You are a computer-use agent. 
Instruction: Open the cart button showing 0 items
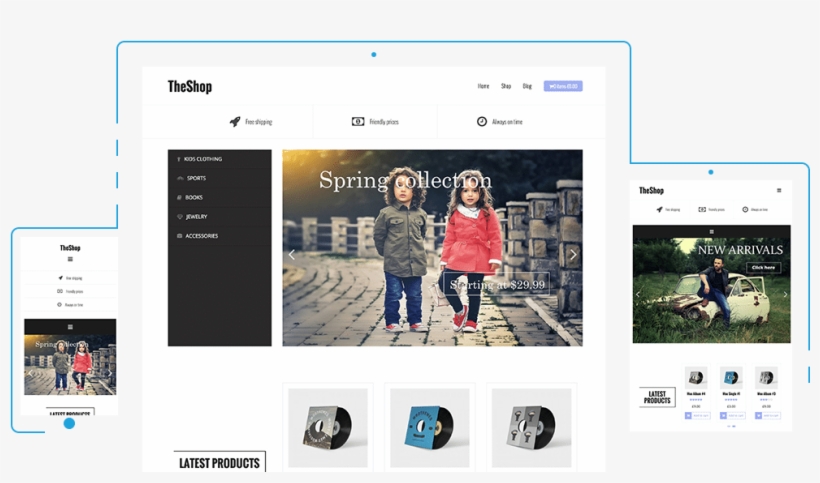coord(563,86)
